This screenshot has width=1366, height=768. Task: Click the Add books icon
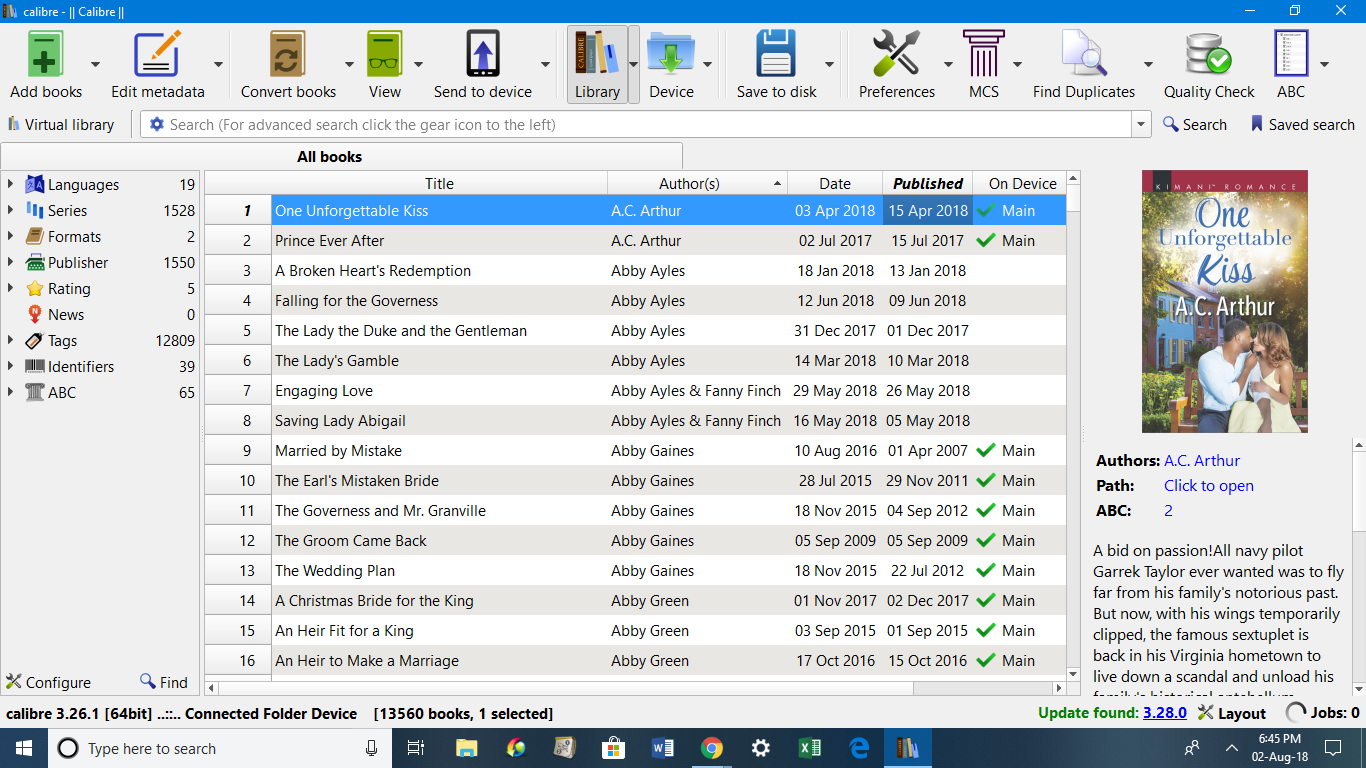point(46,54)
